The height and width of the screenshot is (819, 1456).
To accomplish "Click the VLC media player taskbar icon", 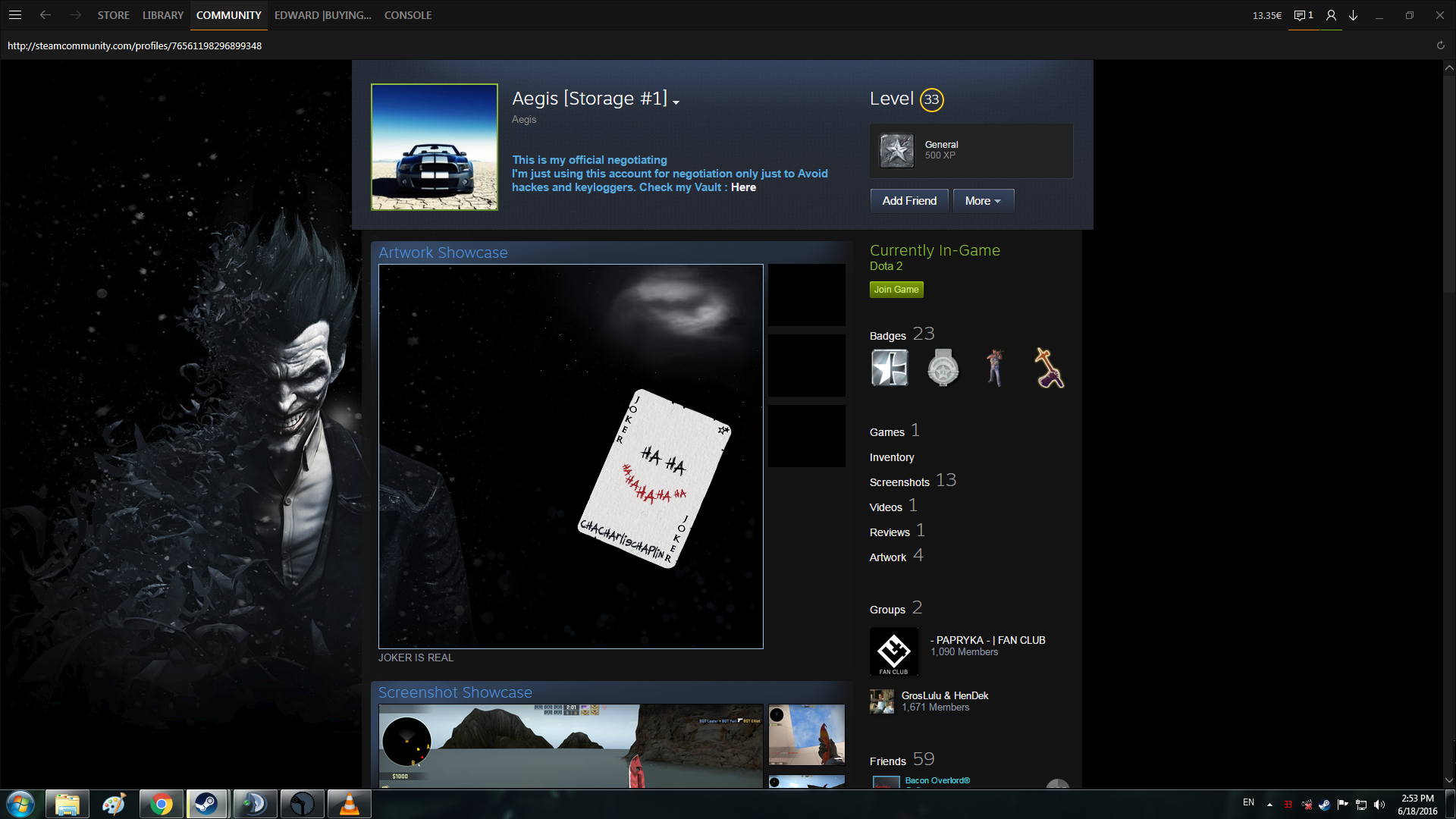I will (349, 804).
